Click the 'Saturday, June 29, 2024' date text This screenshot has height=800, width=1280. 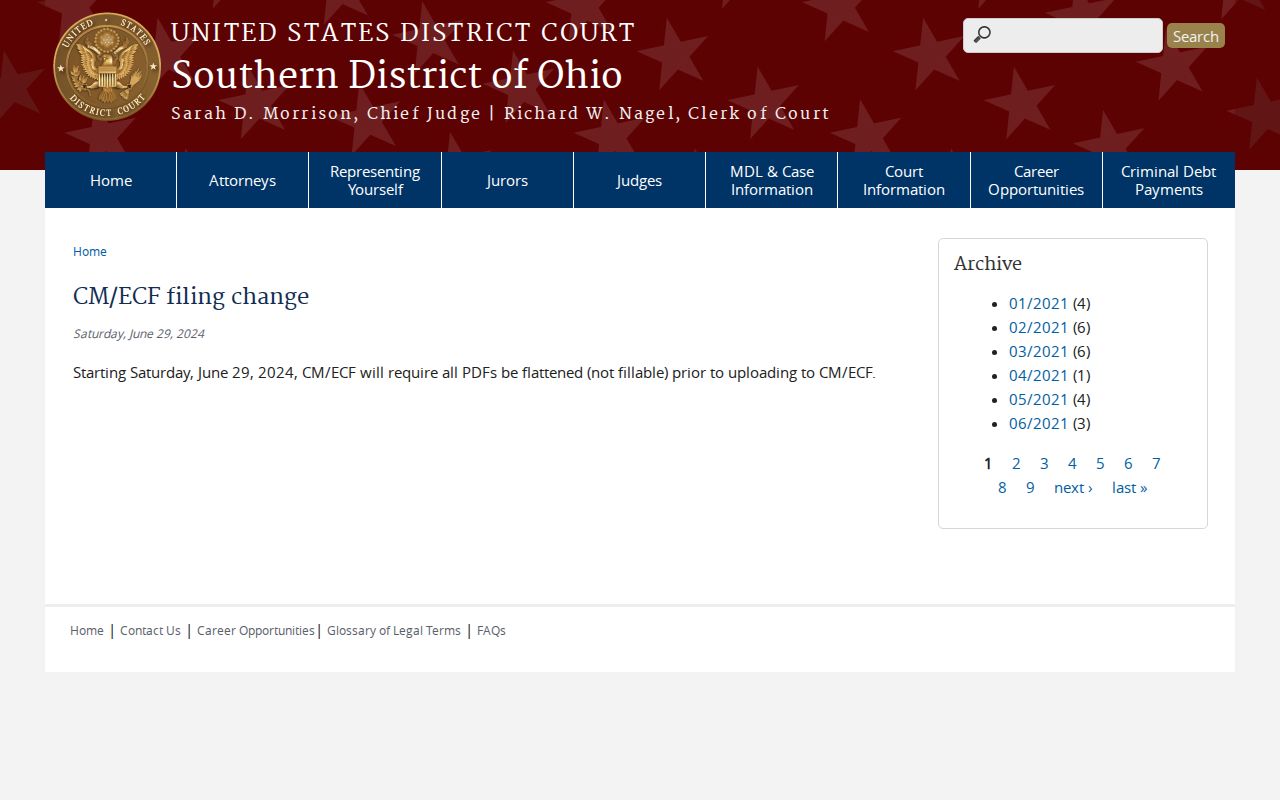pos(139,333)
